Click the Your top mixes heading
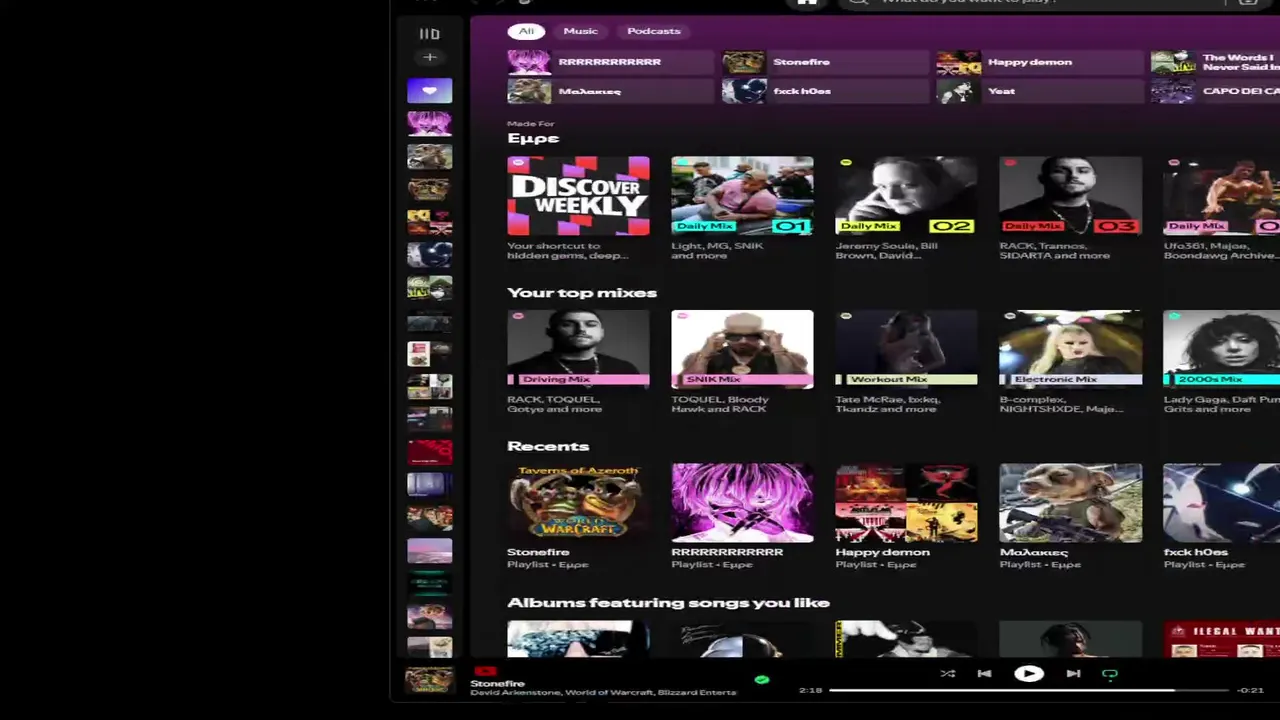1280x720 pixels. (582, 293)
